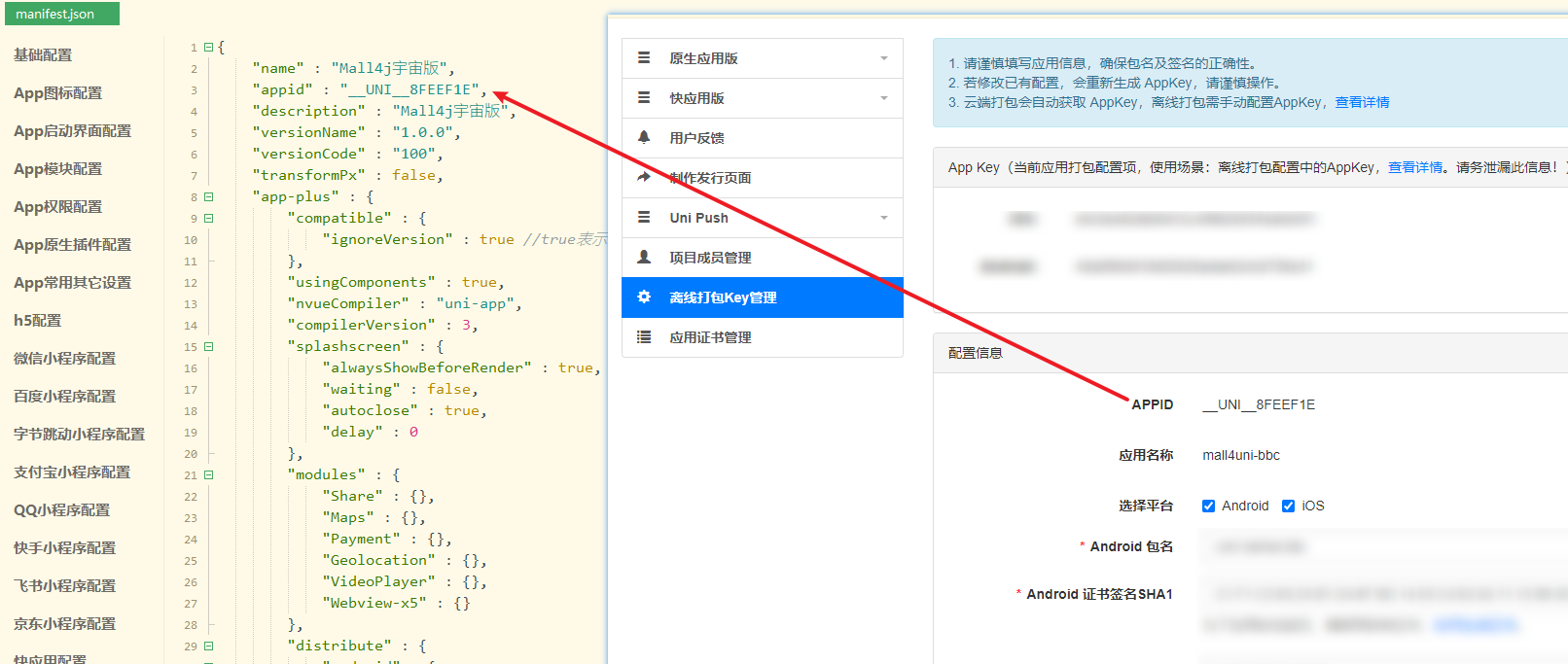This screenshot has height=664, width=1568.
Task: Uncheck the iOS platform checkbox
Action: (1288, 506)
